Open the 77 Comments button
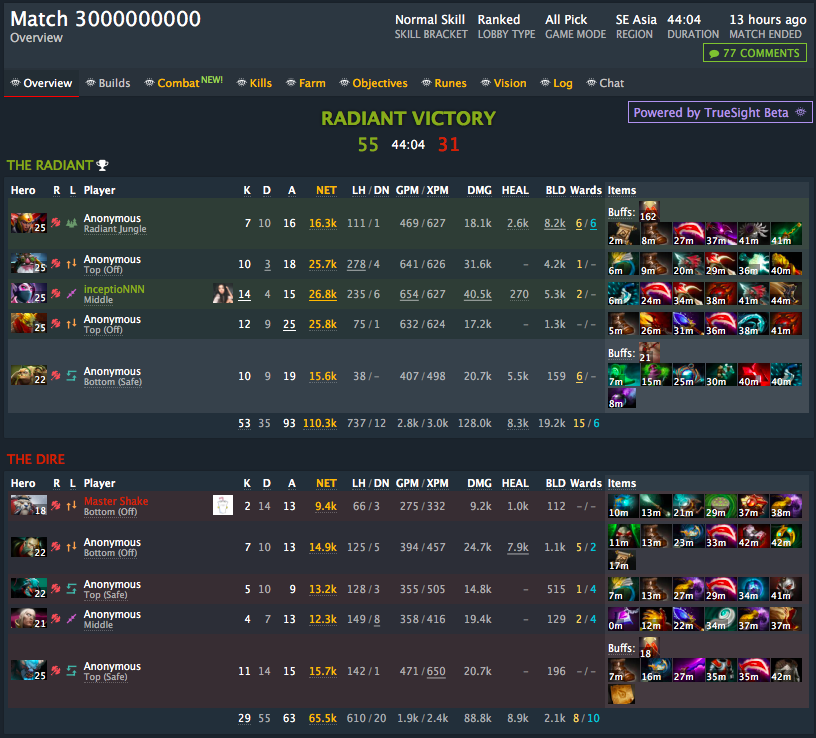 [x=755, y=53]
